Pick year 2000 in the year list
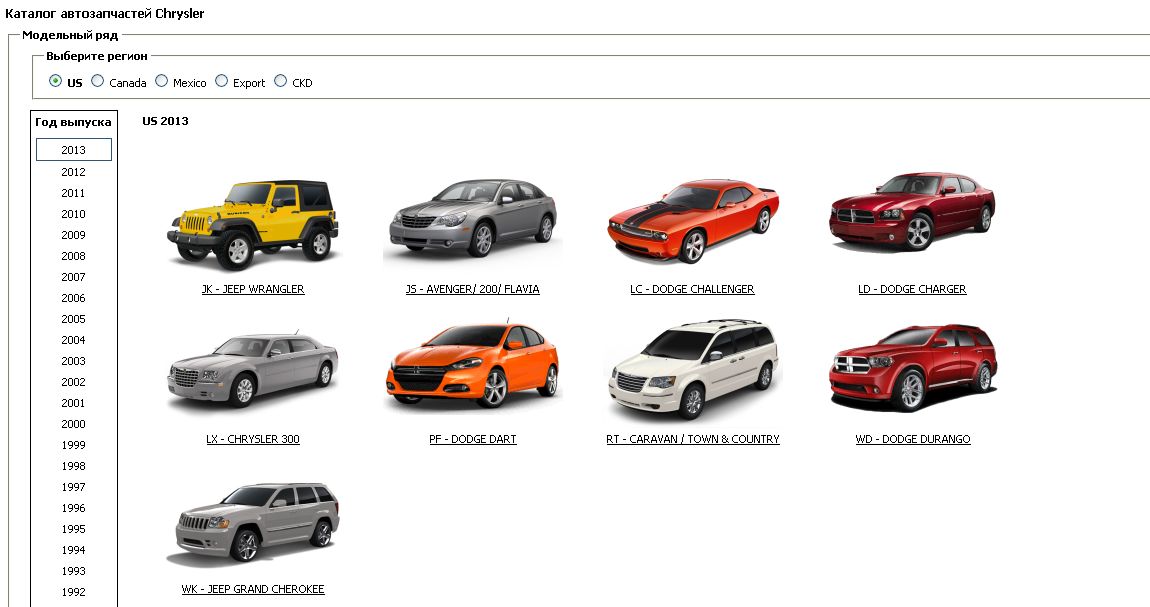The width and height of the screenshot is (1150, 607). point(73,424)
